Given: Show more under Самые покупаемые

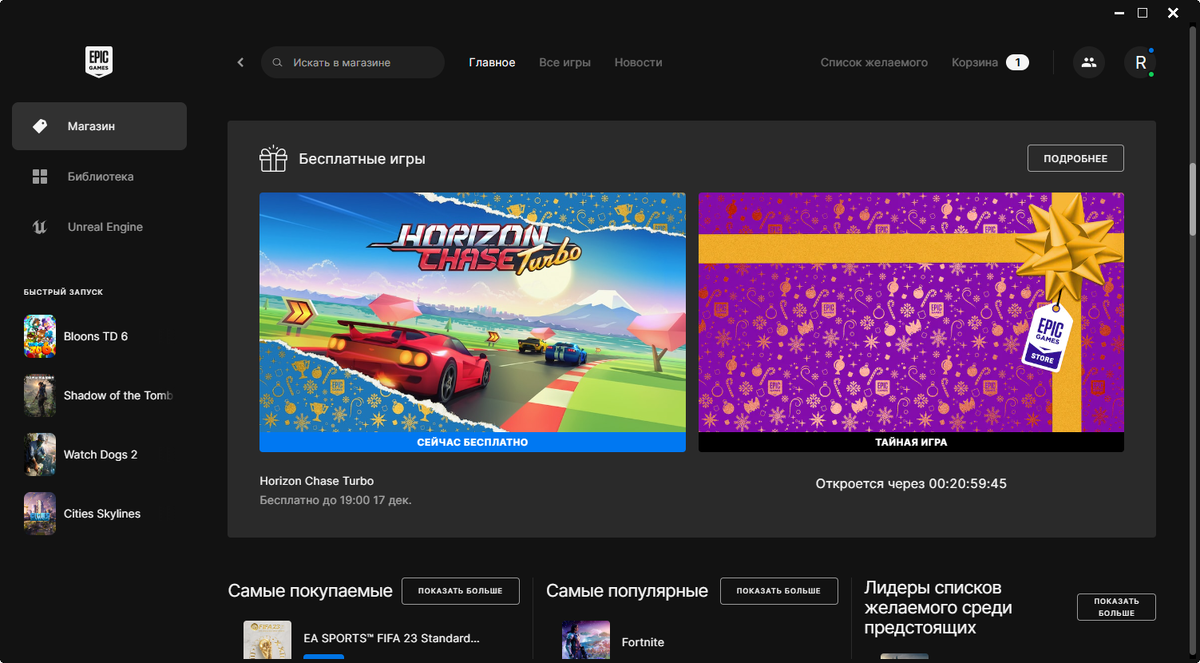Looking at the screenshot, I should [x=460, y=591].
